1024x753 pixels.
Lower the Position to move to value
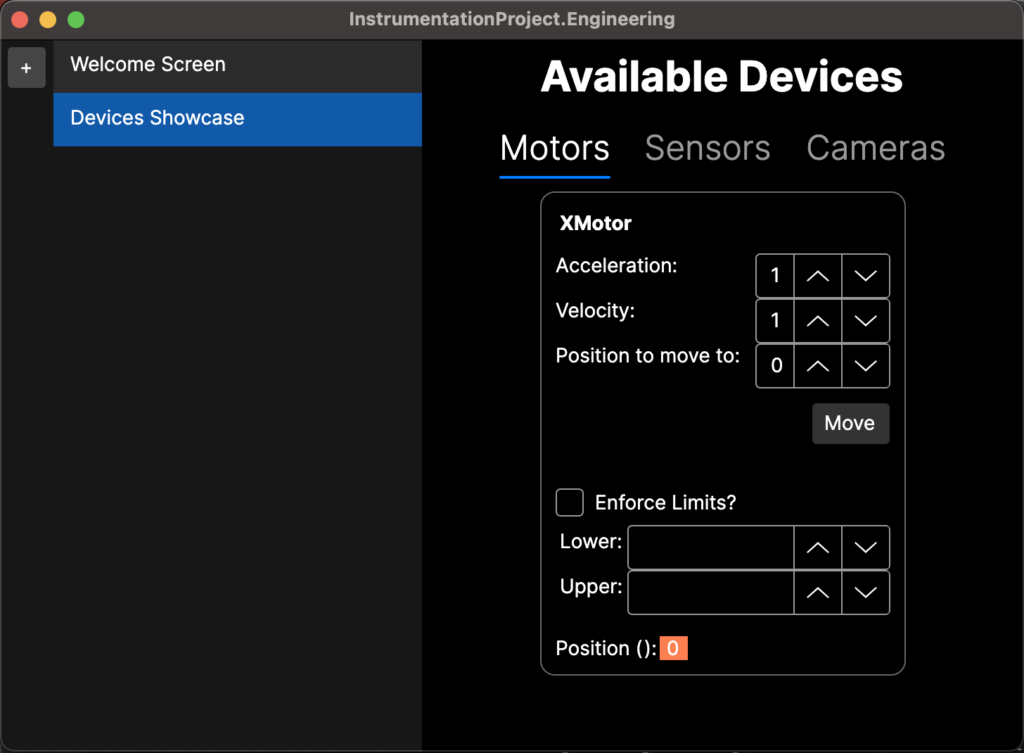(865, 366)
